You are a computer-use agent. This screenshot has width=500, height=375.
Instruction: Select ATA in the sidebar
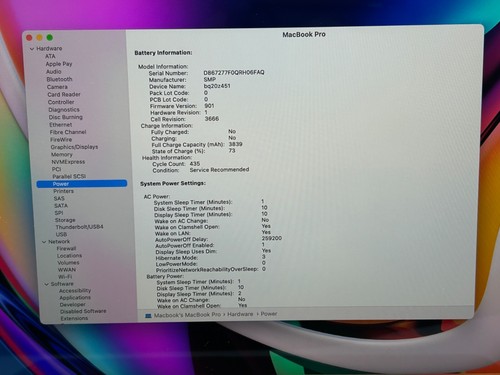(x=50, y=56)
